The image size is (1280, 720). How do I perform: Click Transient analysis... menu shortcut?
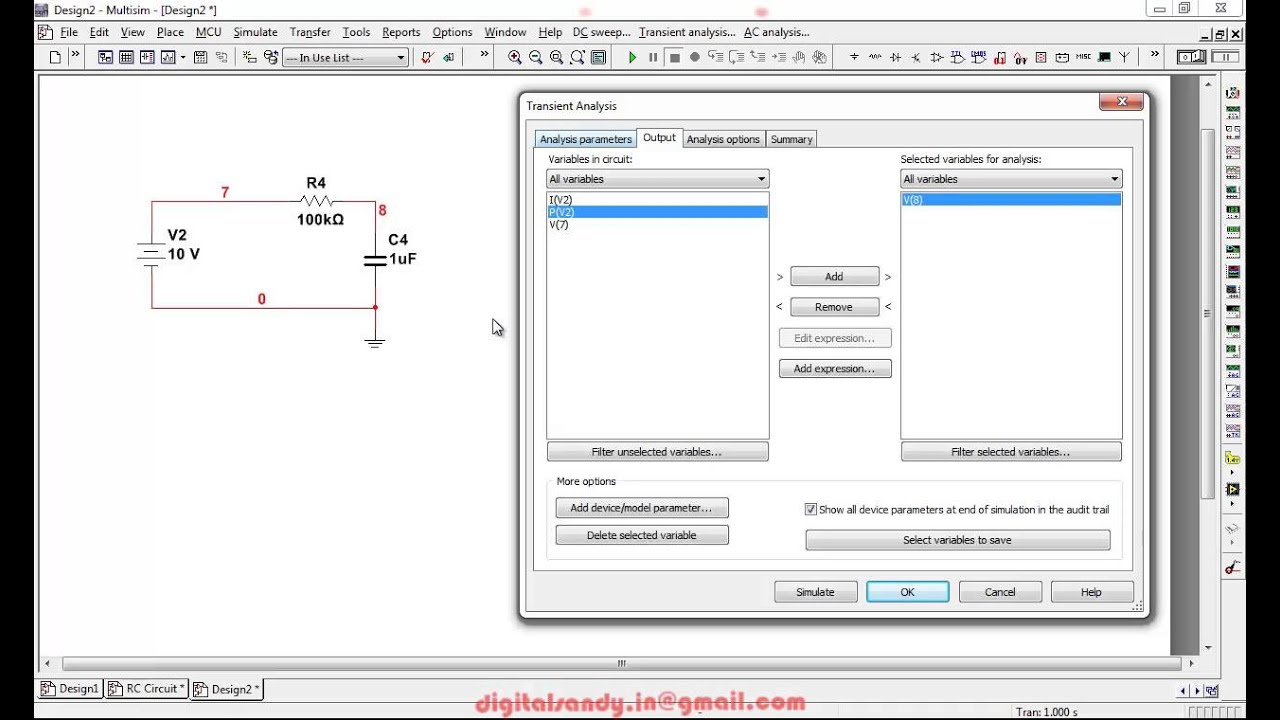click(x=687, y=32)
